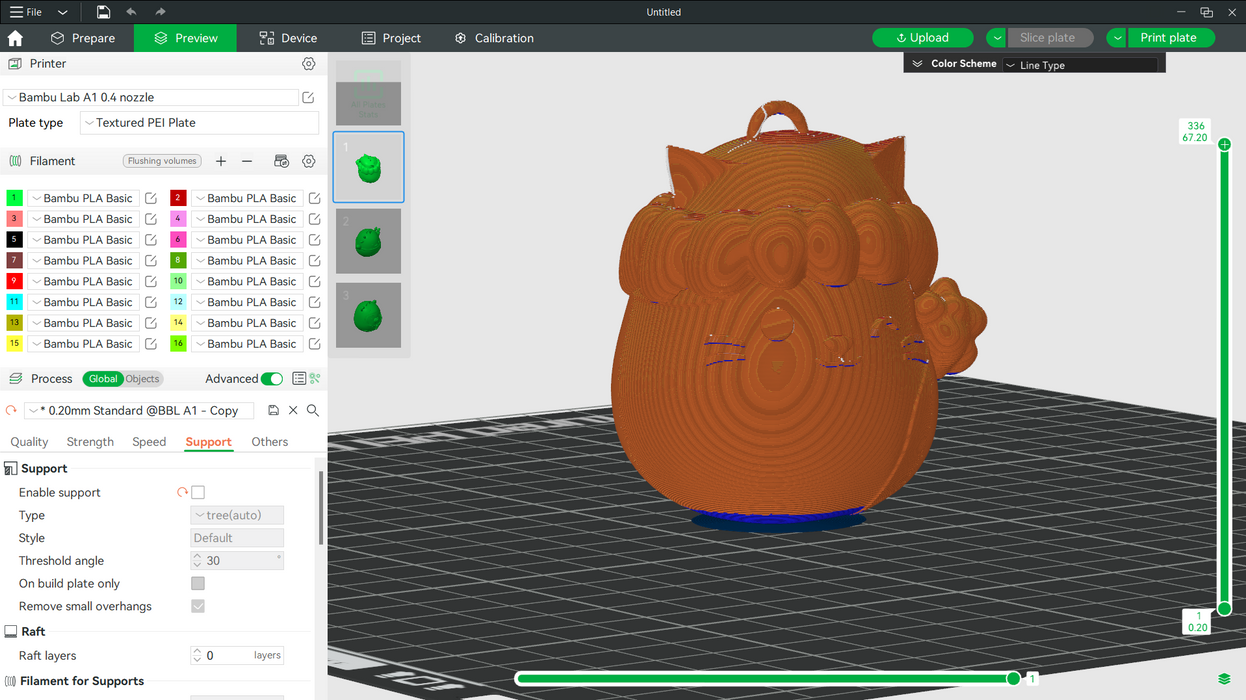Toggle the Advanced switch off
Screen dimensions: 1246x700
coord(271,379)
